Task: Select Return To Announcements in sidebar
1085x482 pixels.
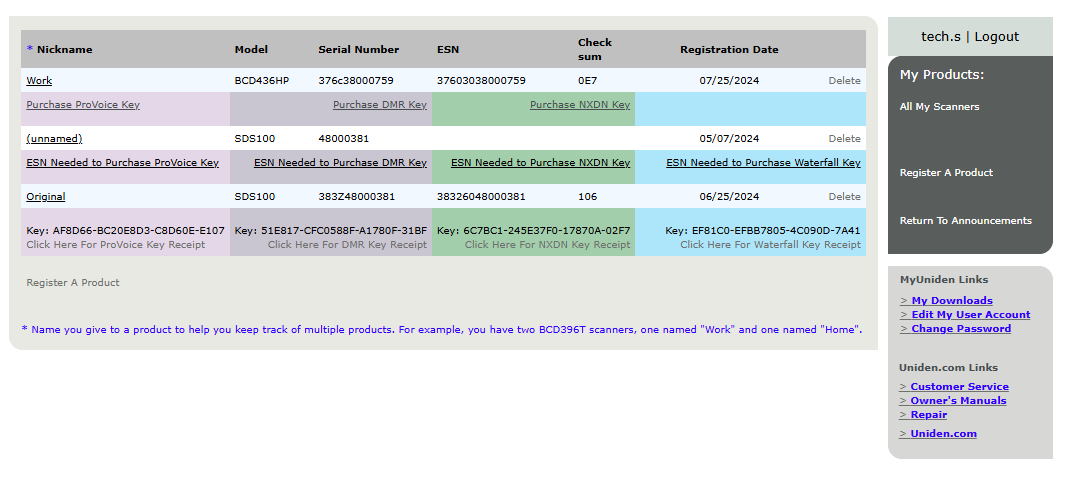Action: [965, 221]
